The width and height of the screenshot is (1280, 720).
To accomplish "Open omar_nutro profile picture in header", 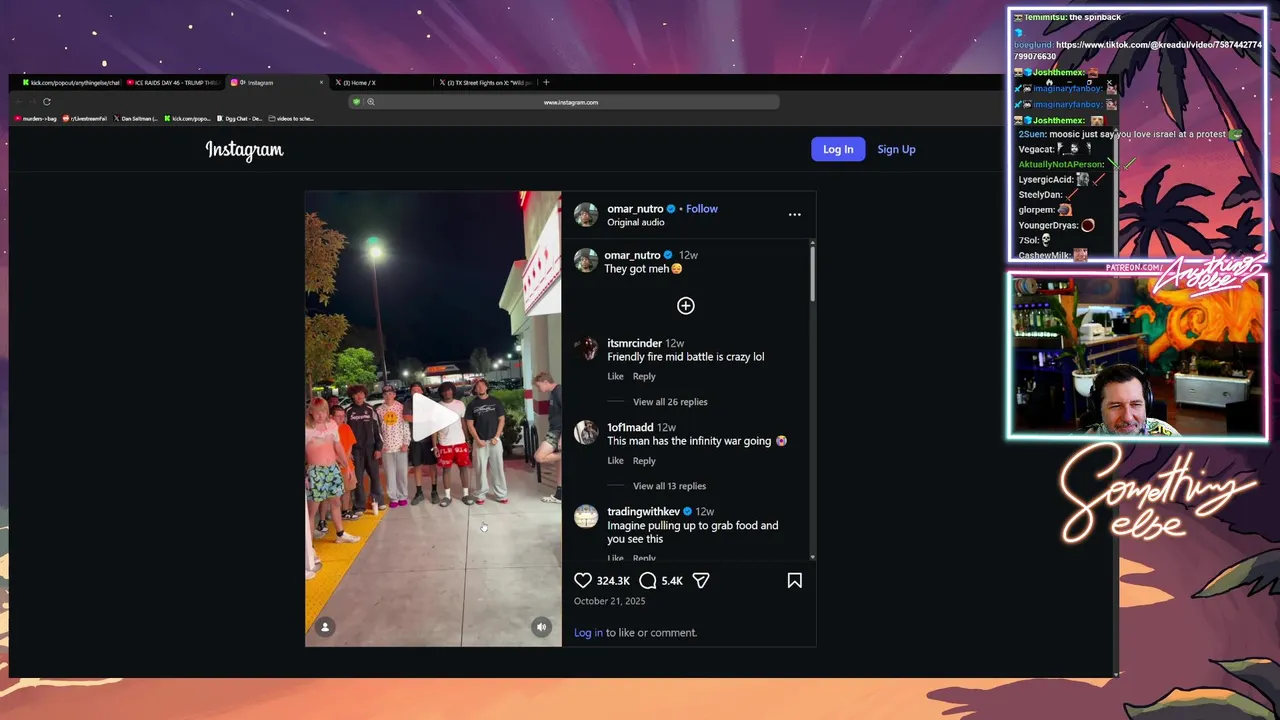I will 586,215.
